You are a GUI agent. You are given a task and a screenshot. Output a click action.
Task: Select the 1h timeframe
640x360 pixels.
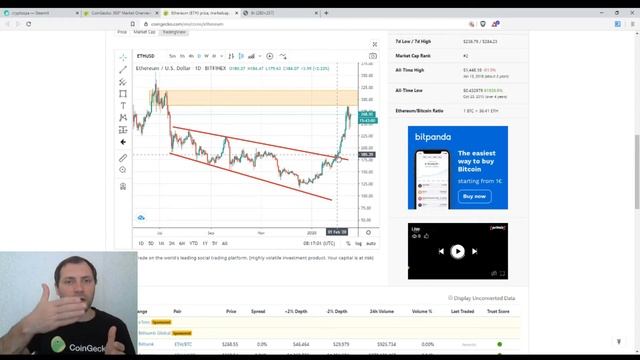(x=182, y=56)
